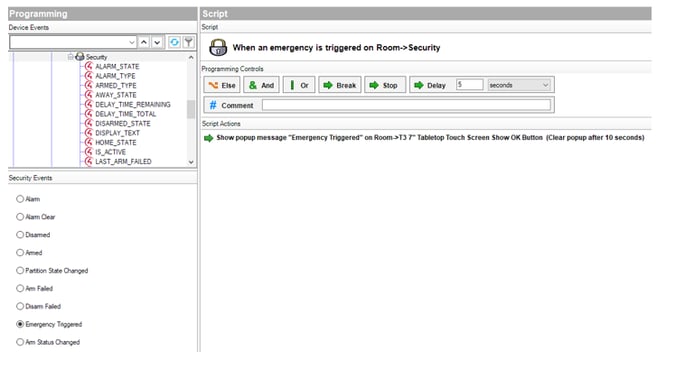Open the delay units seconds dropdown
The height and width of the screenshot is (368, 685).
(x=519, y=85)
